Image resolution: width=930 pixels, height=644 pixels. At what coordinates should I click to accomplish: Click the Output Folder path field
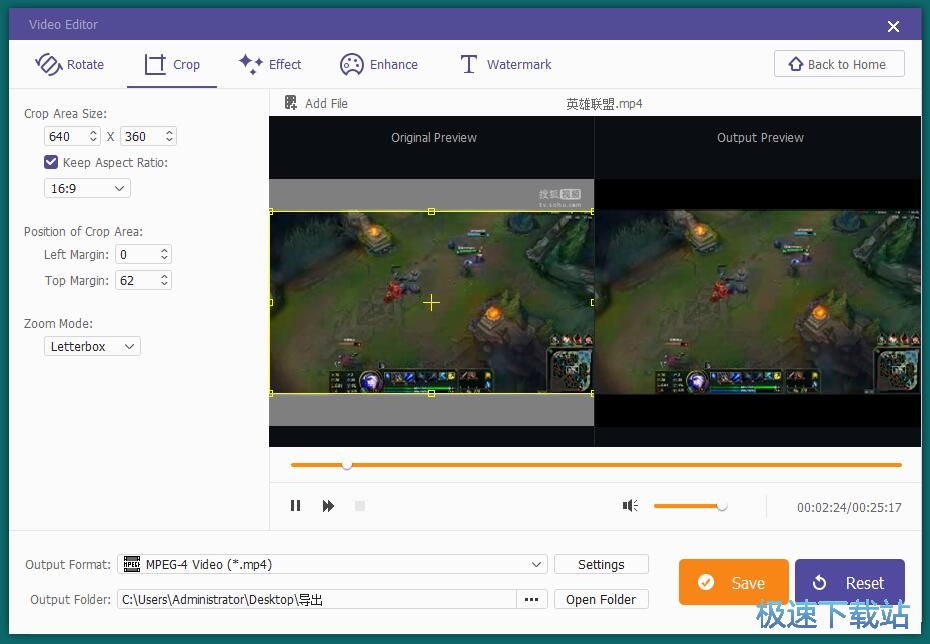click(317, 600)
